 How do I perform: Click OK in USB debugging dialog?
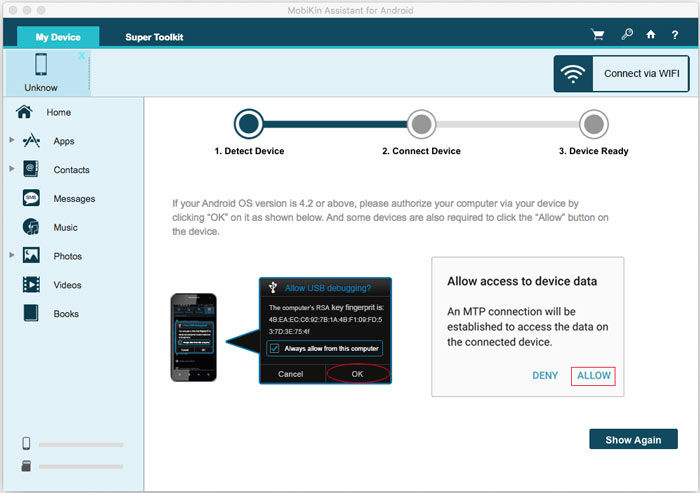[357, 374]
